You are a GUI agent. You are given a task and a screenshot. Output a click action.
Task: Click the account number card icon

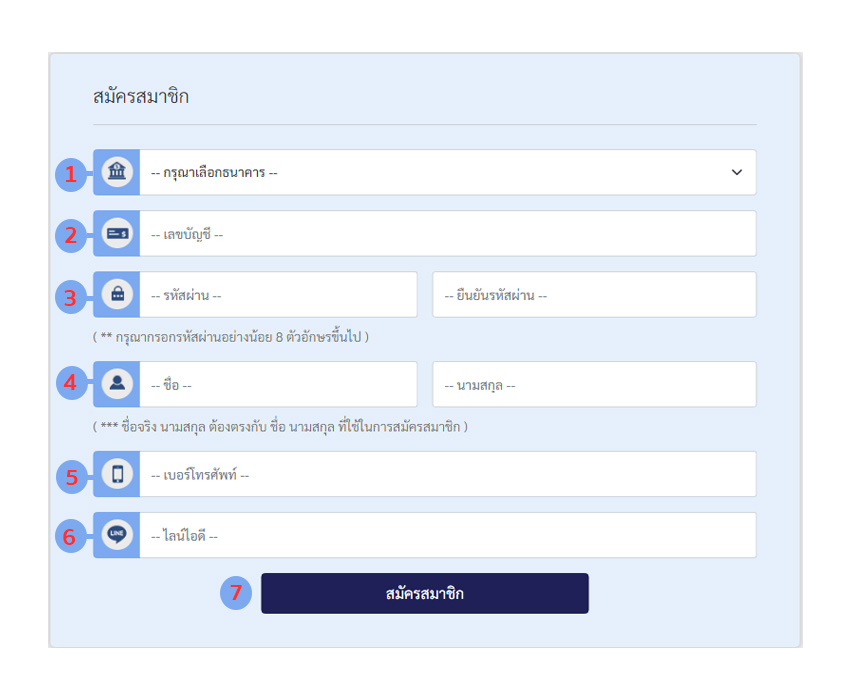pyautogui.click(x=117, y=233)
